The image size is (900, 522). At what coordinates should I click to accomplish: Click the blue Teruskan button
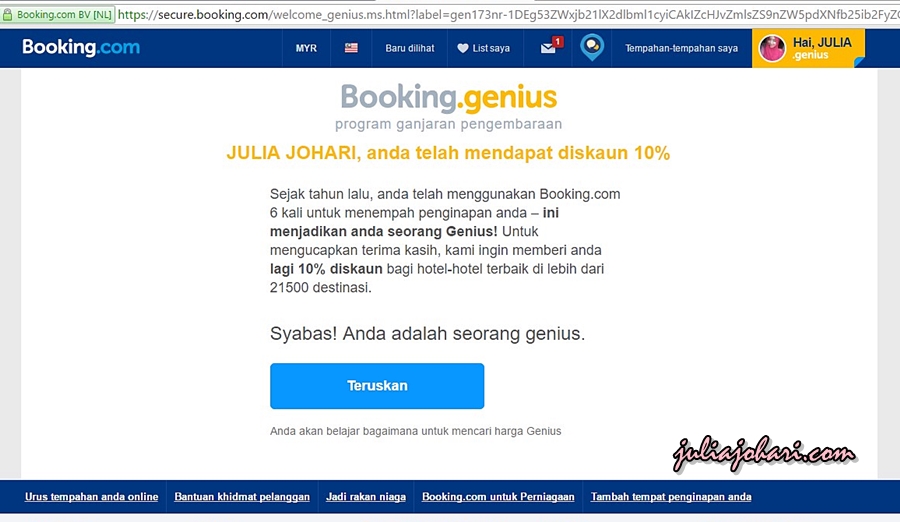click(x=377, y=386)
